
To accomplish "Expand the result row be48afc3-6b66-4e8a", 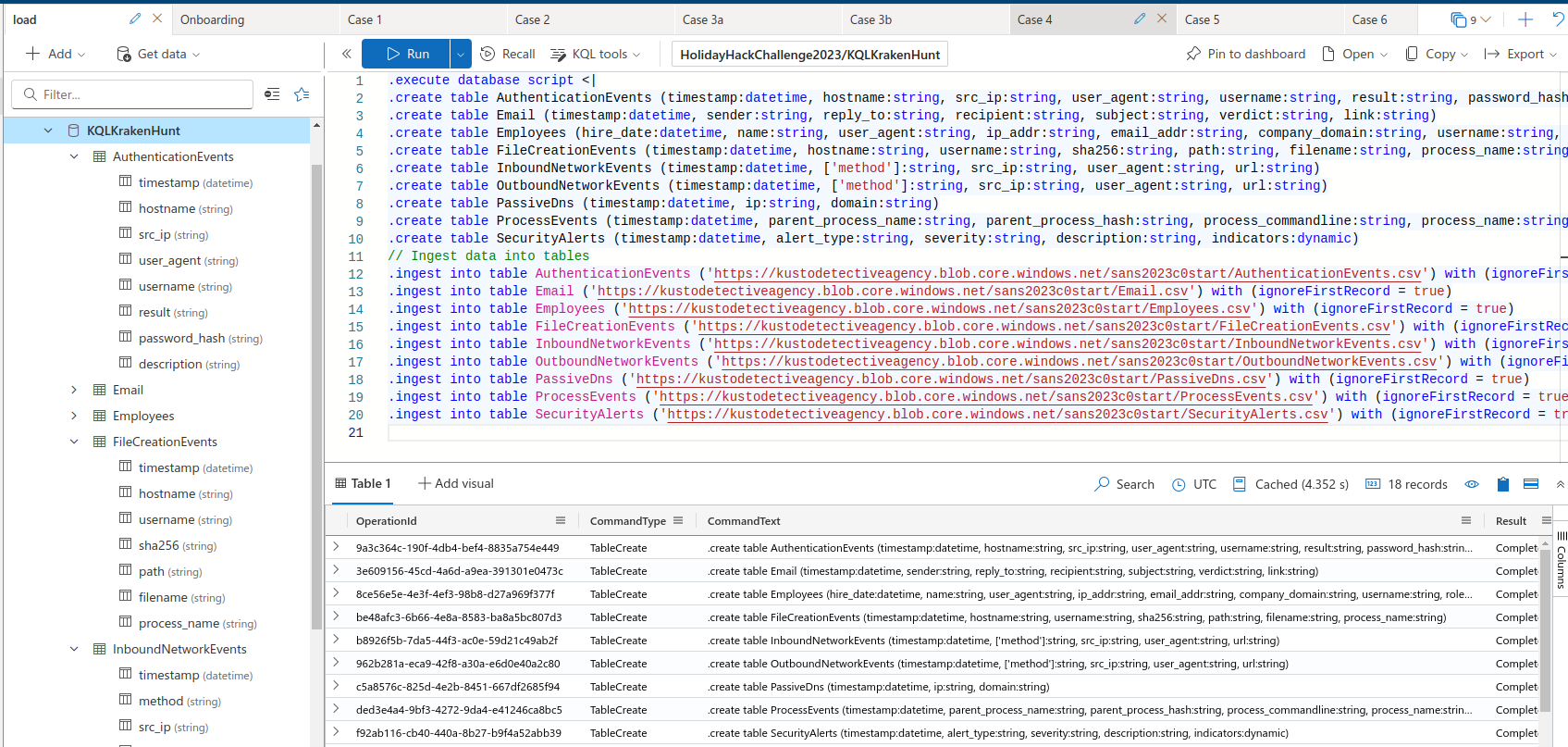I will pos(336,616).
